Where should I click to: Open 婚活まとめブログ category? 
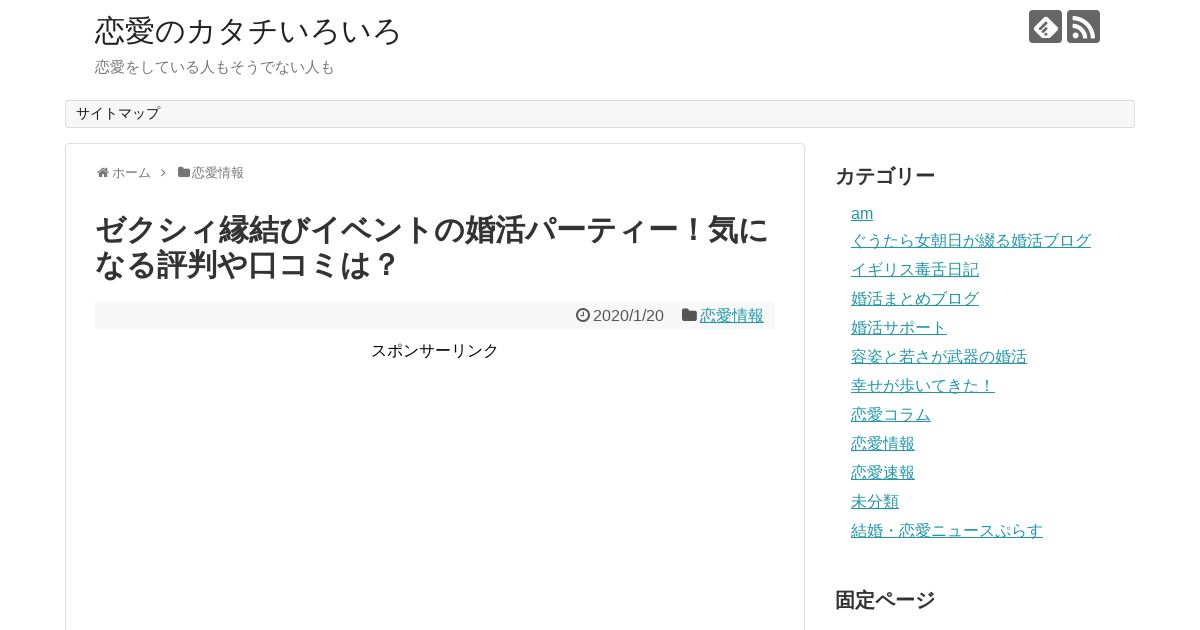(915, 299)
